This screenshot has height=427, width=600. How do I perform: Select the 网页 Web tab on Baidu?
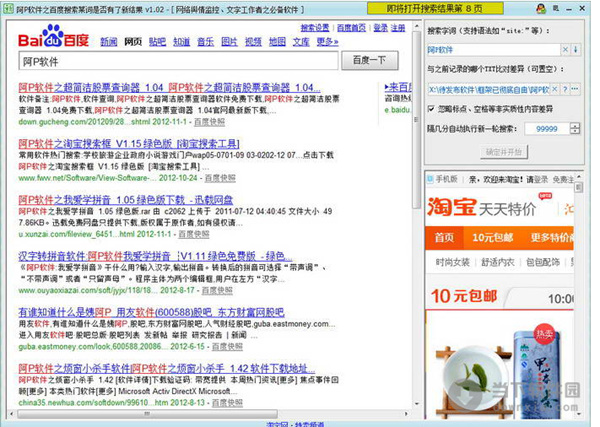click(x=133, y=42)
